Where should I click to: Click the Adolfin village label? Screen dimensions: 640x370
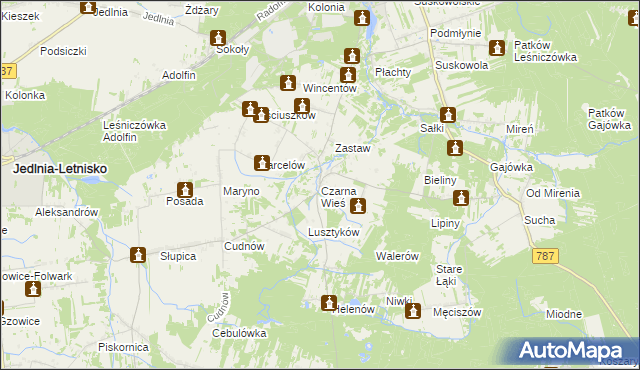(x=179, y=75)
